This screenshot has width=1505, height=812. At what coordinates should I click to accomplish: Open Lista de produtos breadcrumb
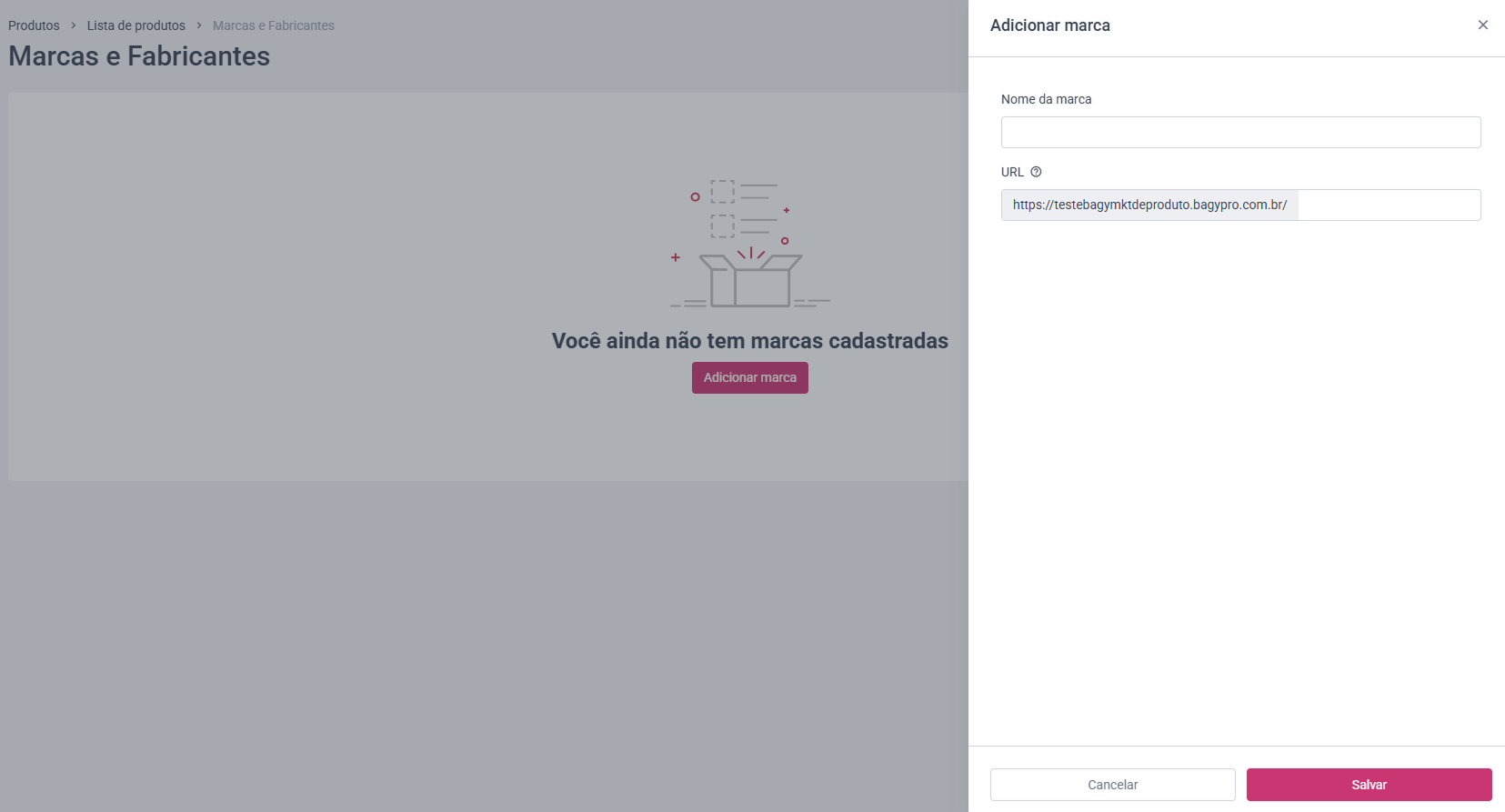point(136,25)
